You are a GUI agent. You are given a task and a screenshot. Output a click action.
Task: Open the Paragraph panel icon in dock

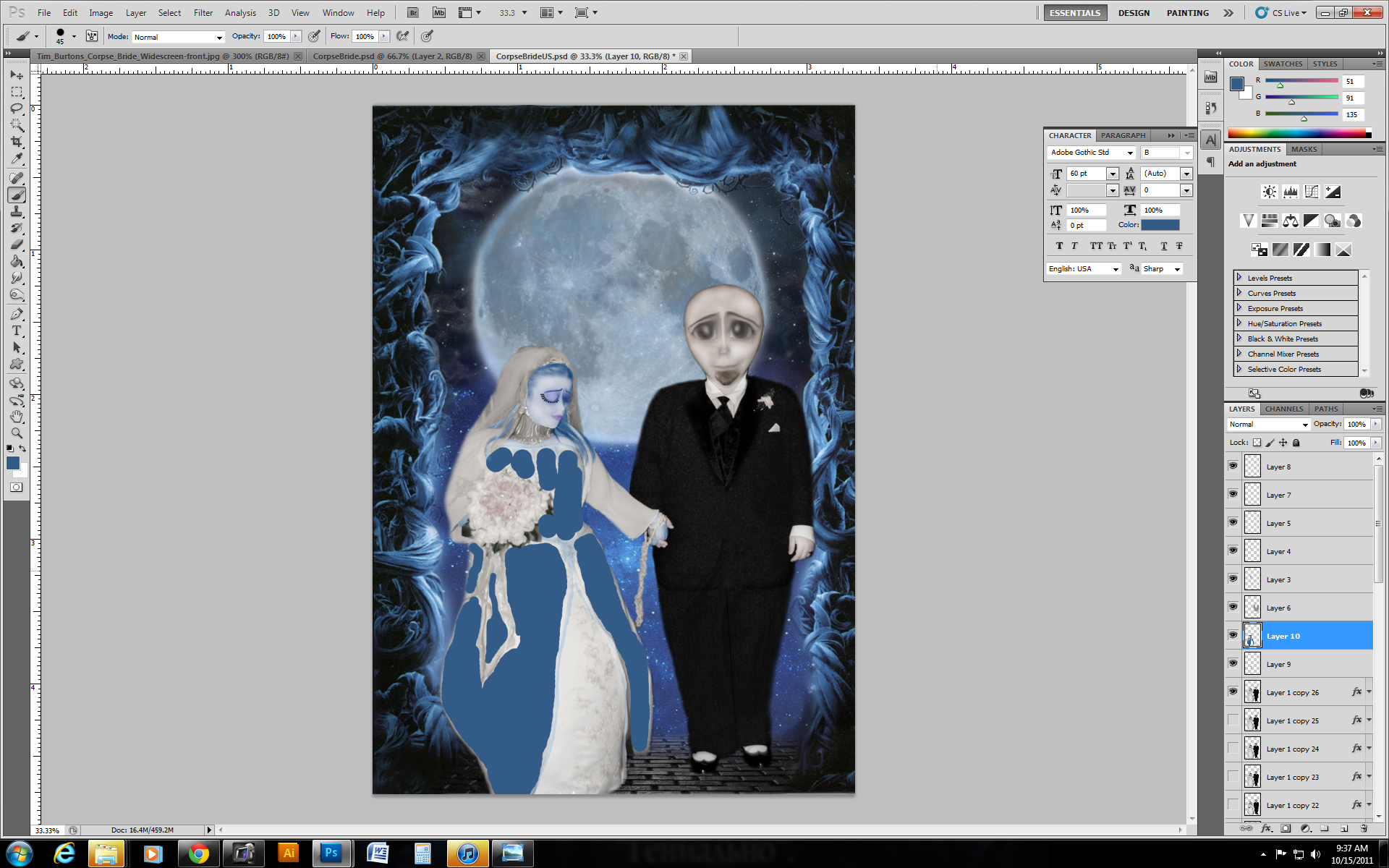pos(1210,162)
